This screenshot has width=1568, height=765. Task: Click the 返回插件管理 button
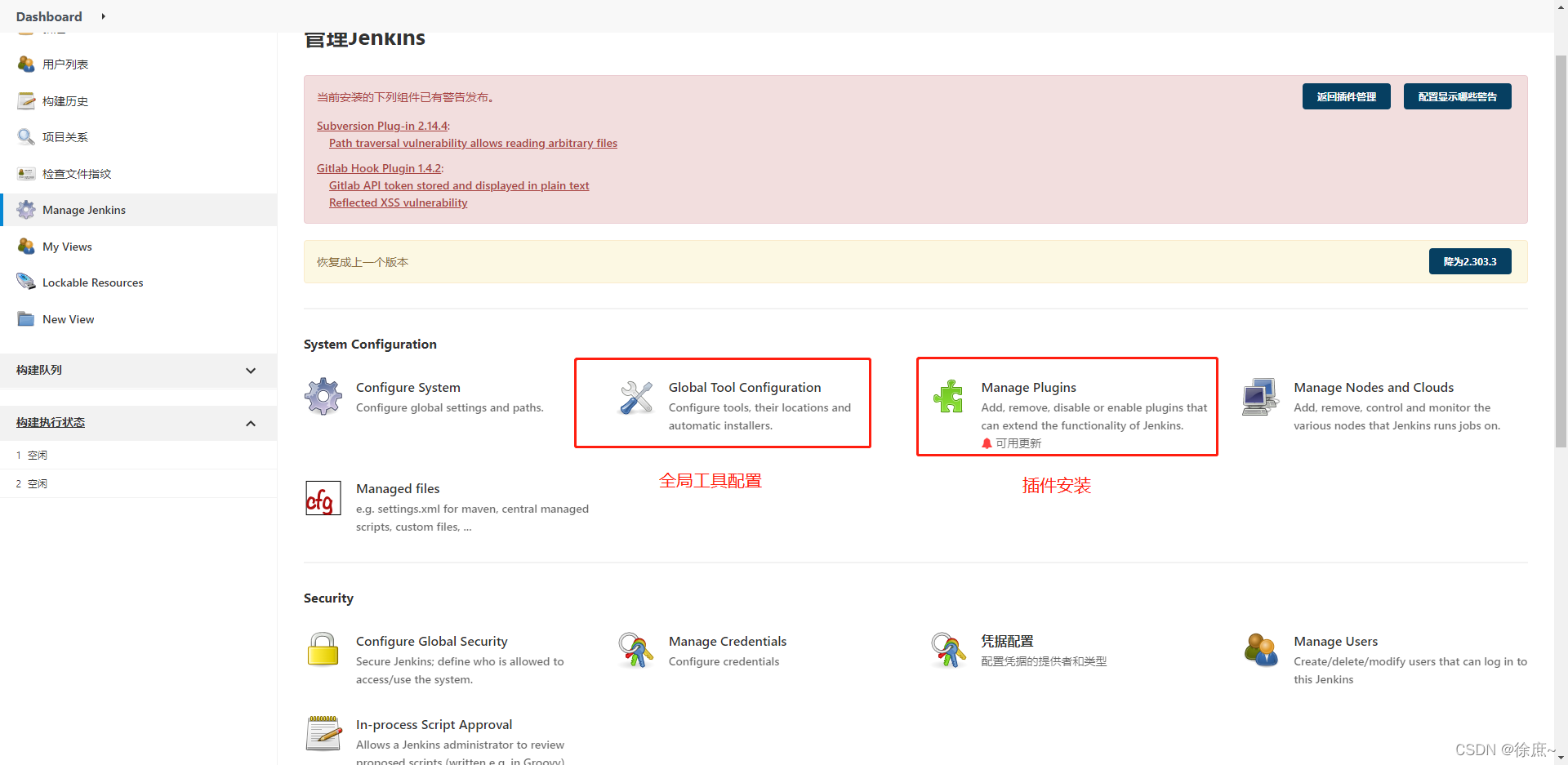tap(1346, 96)
